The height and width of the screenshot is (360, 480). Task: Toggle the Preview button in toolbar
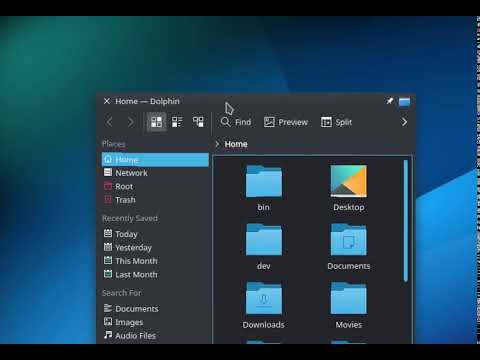286,122
